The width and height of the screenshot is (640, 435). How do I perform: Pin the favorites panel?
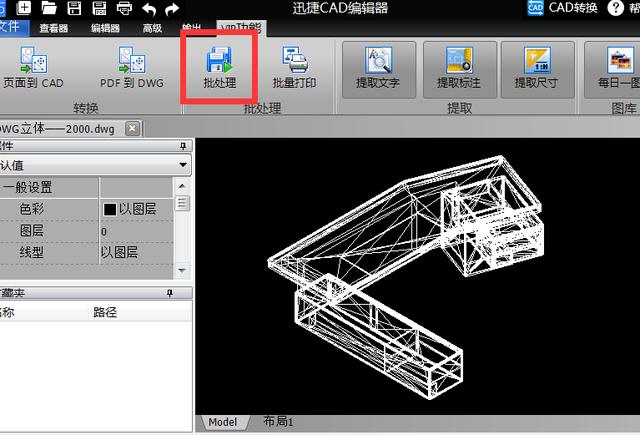tap(169, 293)
